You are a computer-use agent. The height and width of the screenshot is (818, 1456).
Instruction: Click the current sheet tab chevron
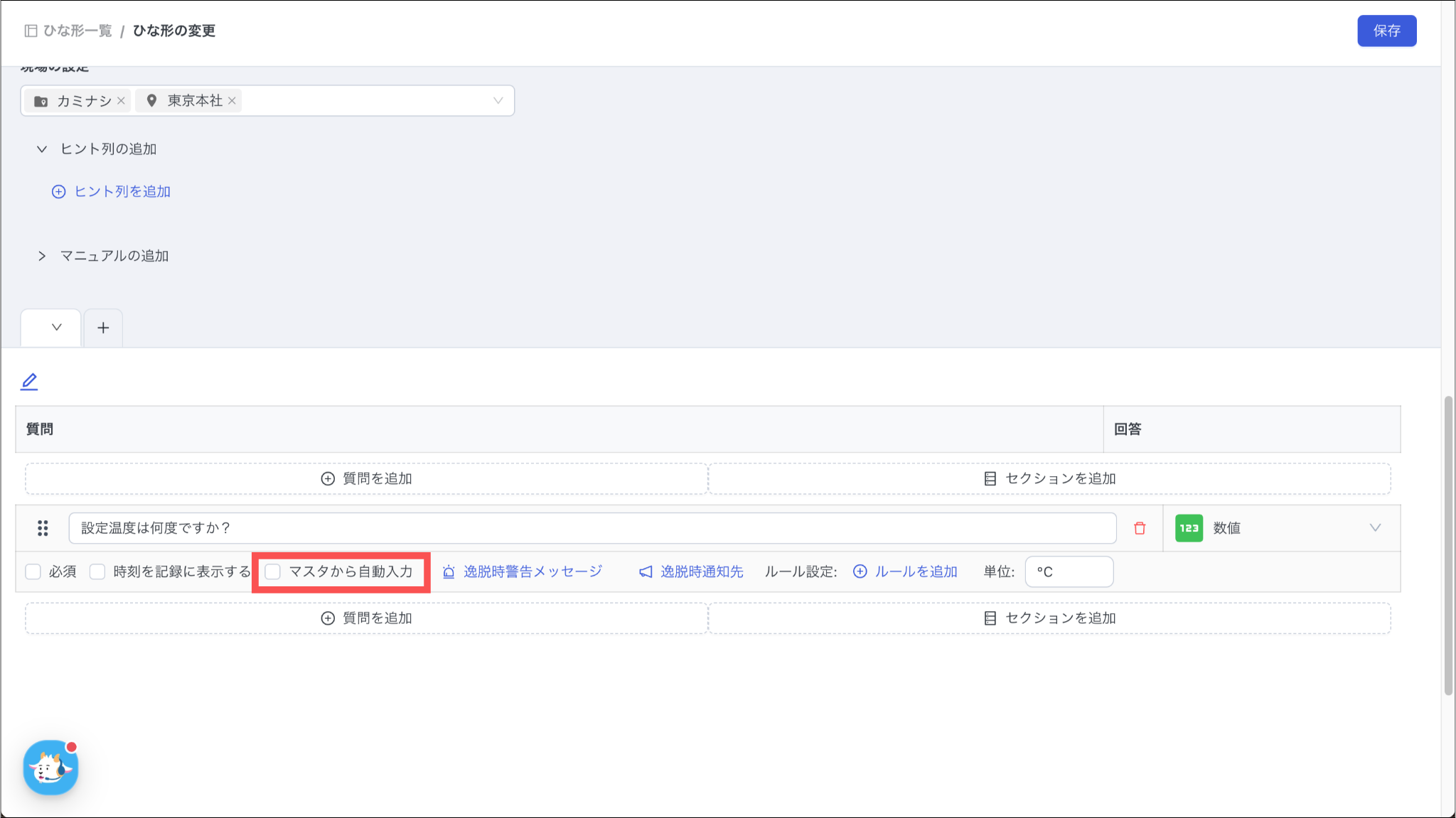(56, 328)
